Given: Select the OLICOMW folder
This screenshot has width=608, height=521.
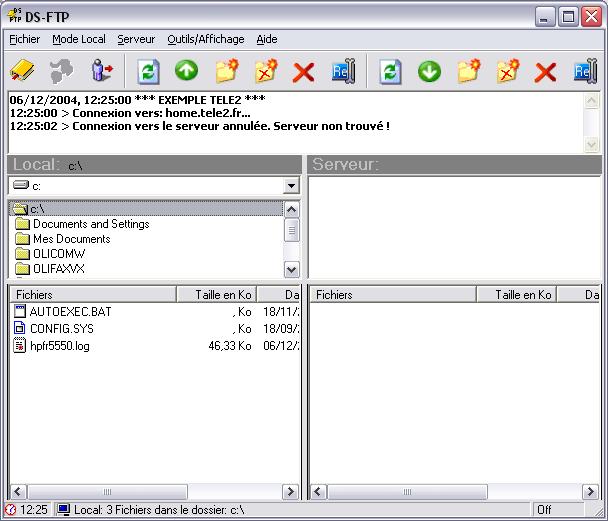Looking at the screenshot, I should tap(58, 254).
